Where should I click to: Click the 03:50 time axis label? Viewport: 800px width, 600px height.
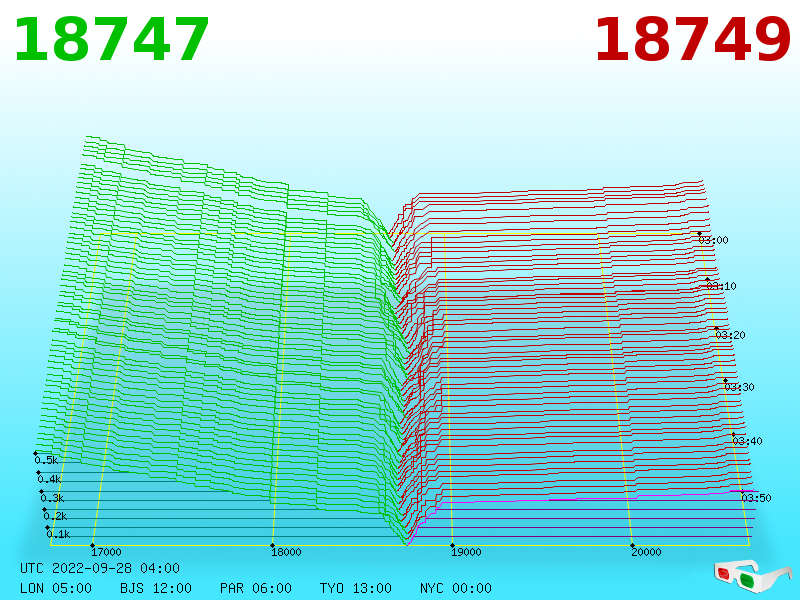click(757, 498)
